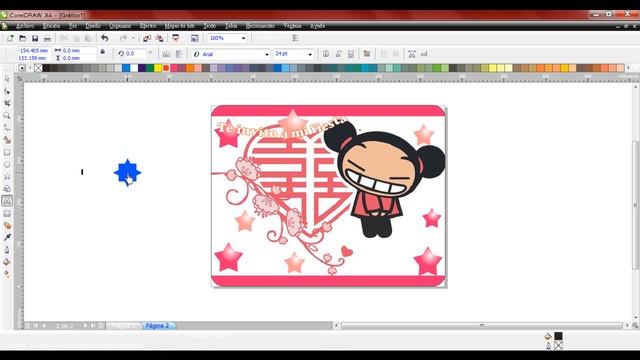Switch to the Página 2 tab

pyautogui.click(x=157, y=326)
